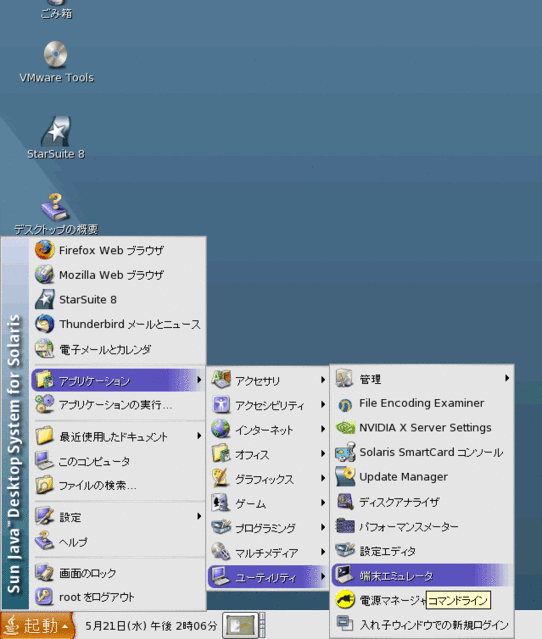Click the パフォーマンスメーター label
The width and height of the screenshot is (542, 639).
(409, 527)
